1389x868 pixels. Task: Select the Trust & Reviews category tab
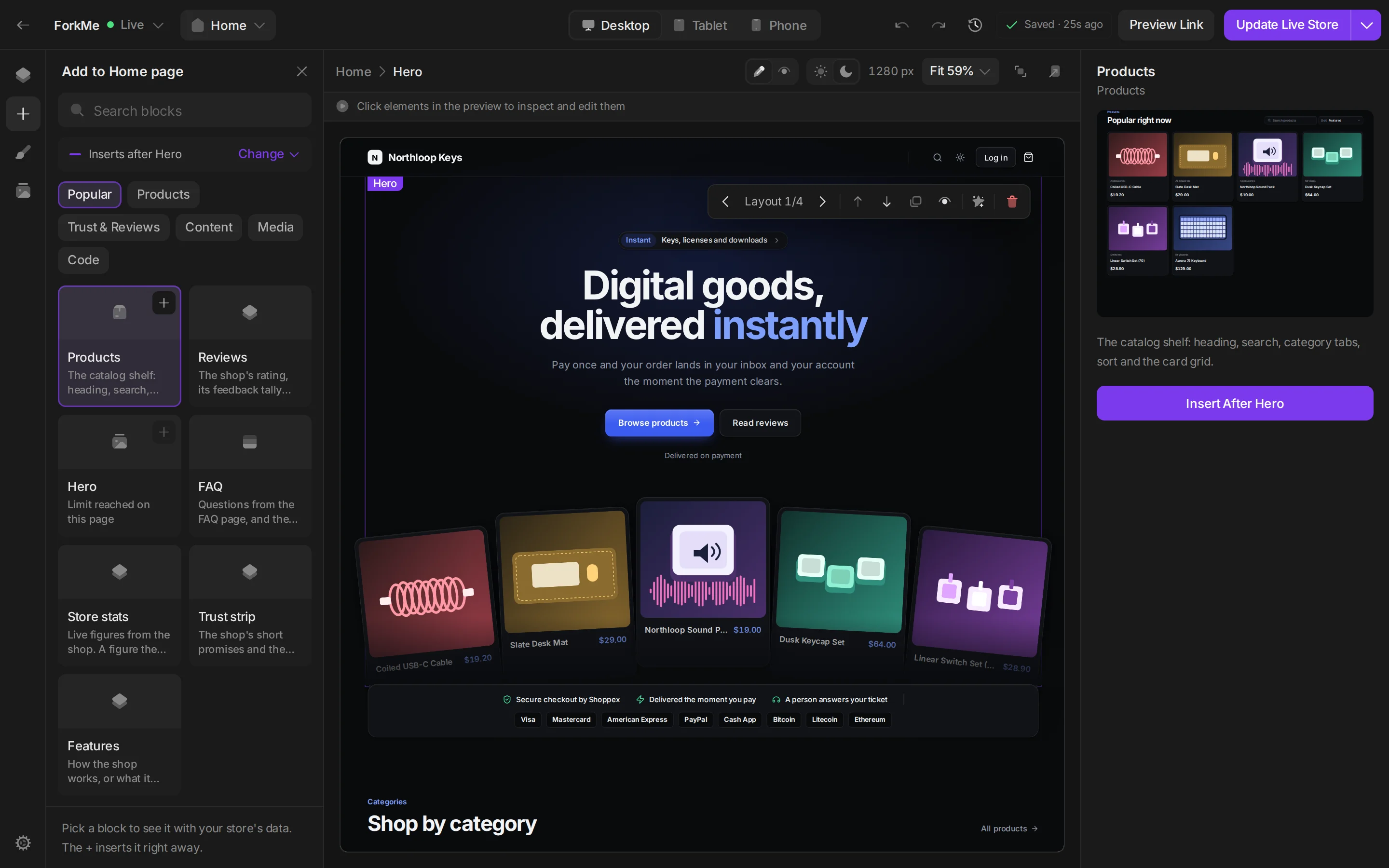coord(114,227)
